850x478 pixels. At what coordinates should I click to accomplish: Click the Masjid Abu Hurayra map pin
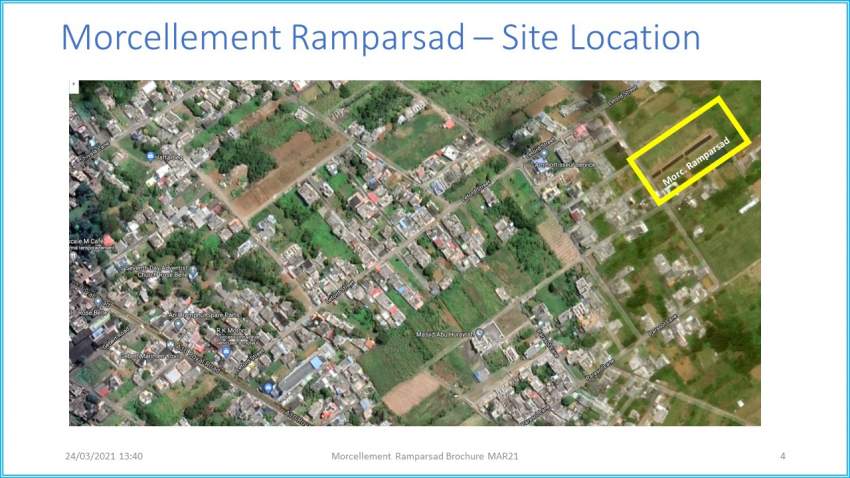[479, 334]
